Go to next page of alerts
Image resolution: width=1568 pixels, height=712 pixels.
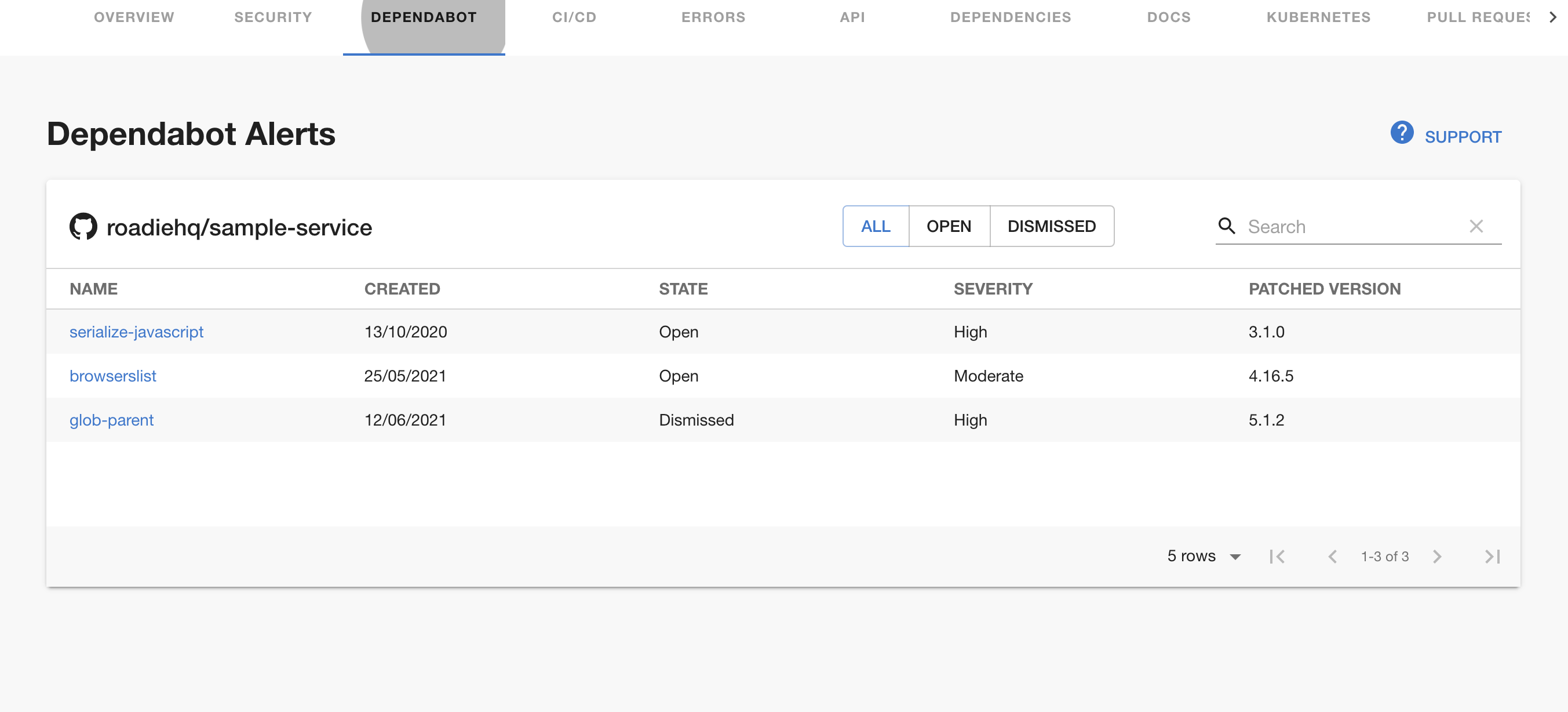point(1436,556)
